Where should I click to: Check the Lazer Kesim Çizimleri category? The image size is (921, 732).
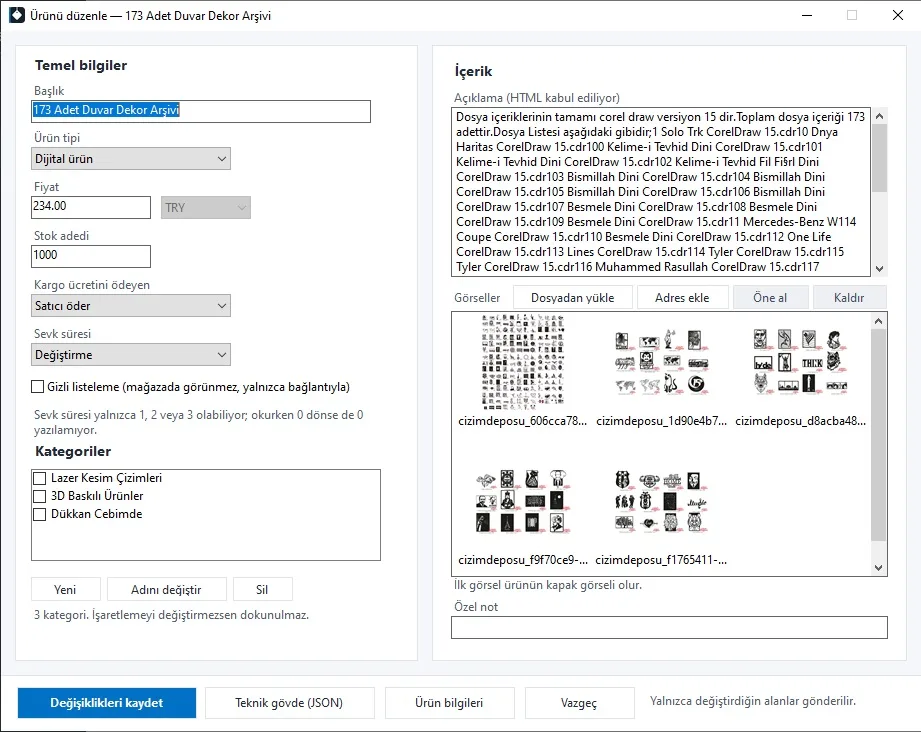pos(40,478)
